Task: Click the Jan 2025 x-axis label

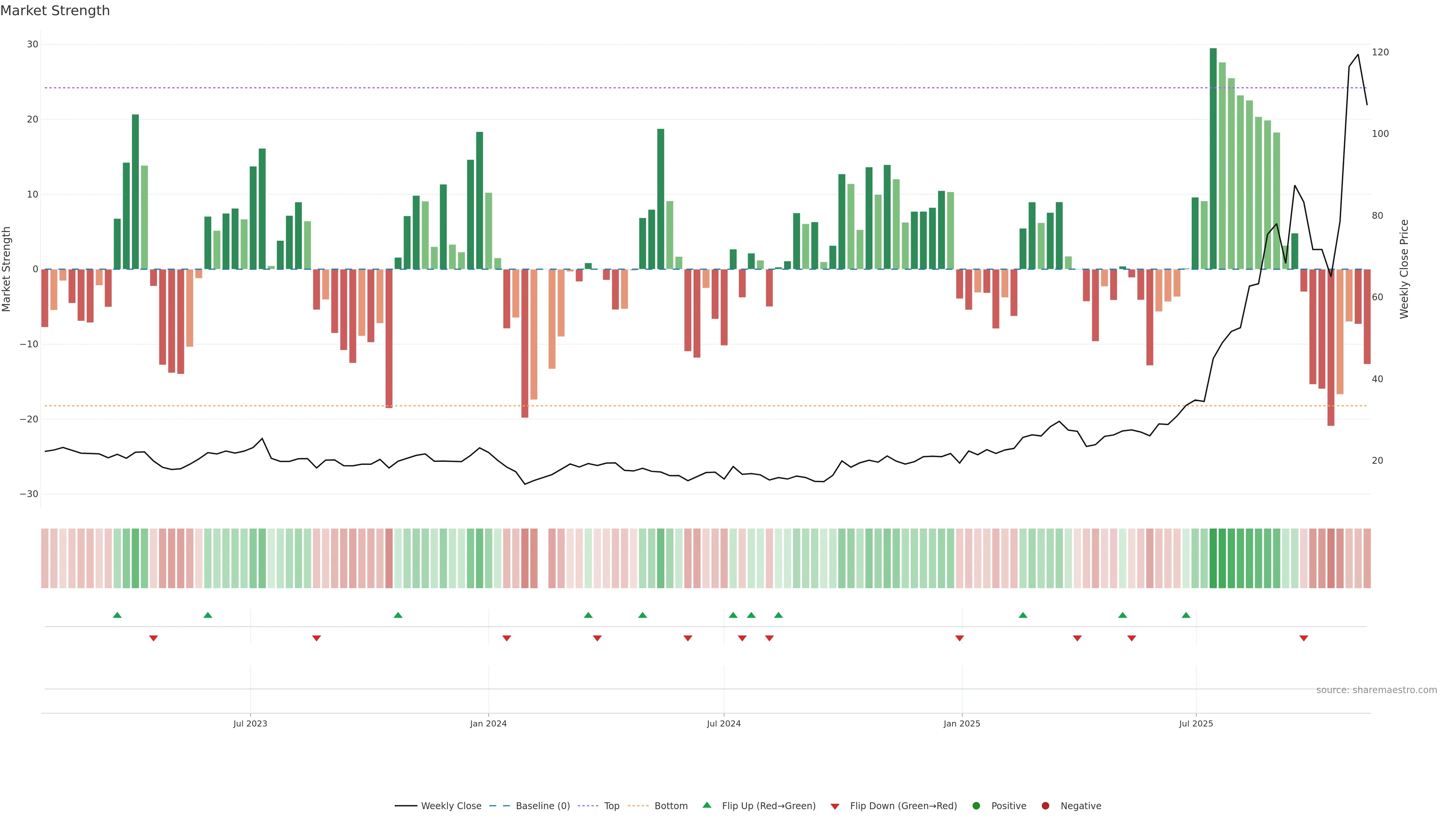Action: click(x=962, y=723)
